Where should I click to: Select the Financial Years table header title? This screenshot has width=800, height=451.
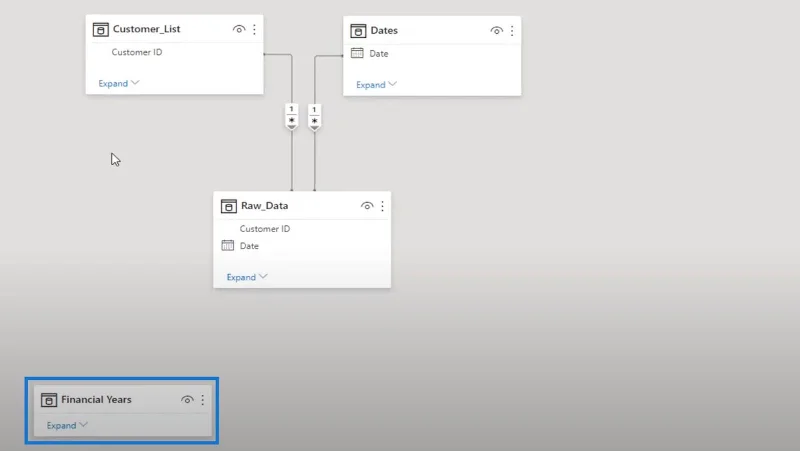click(96, 399)
